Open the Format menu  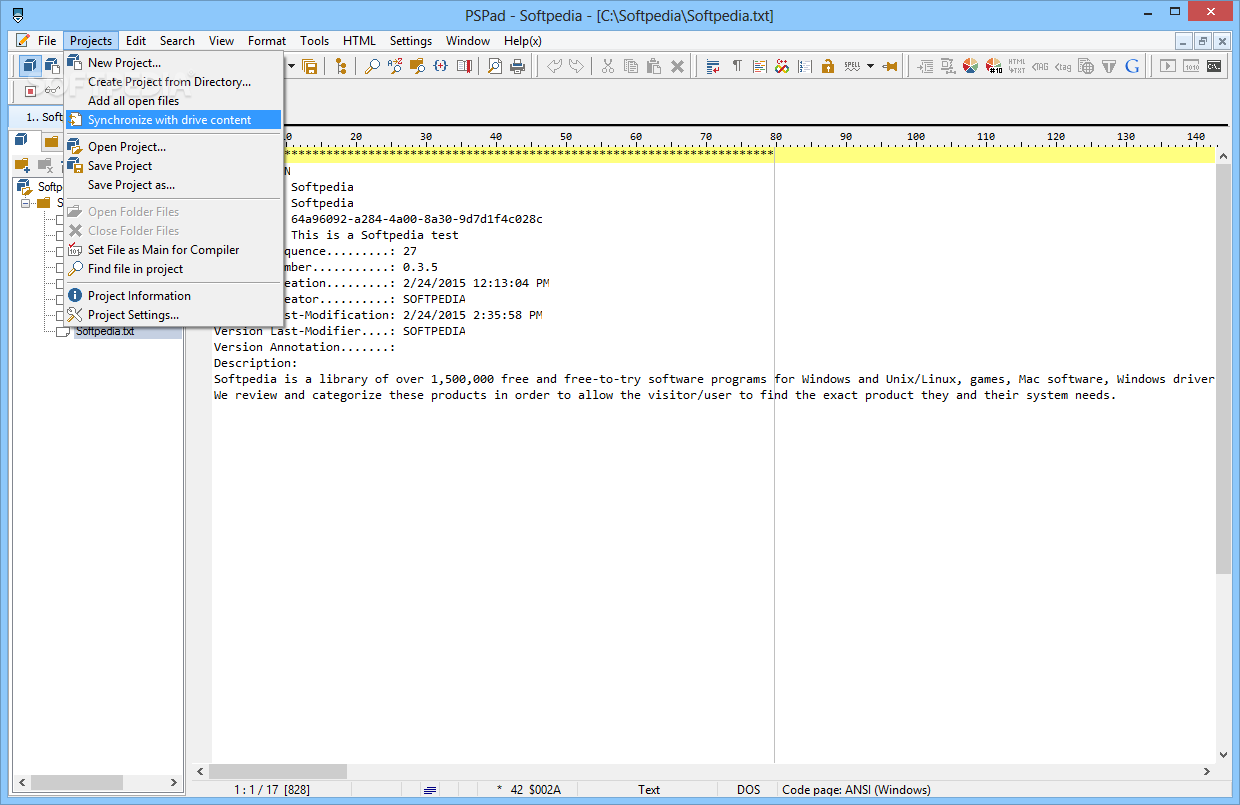267,40
